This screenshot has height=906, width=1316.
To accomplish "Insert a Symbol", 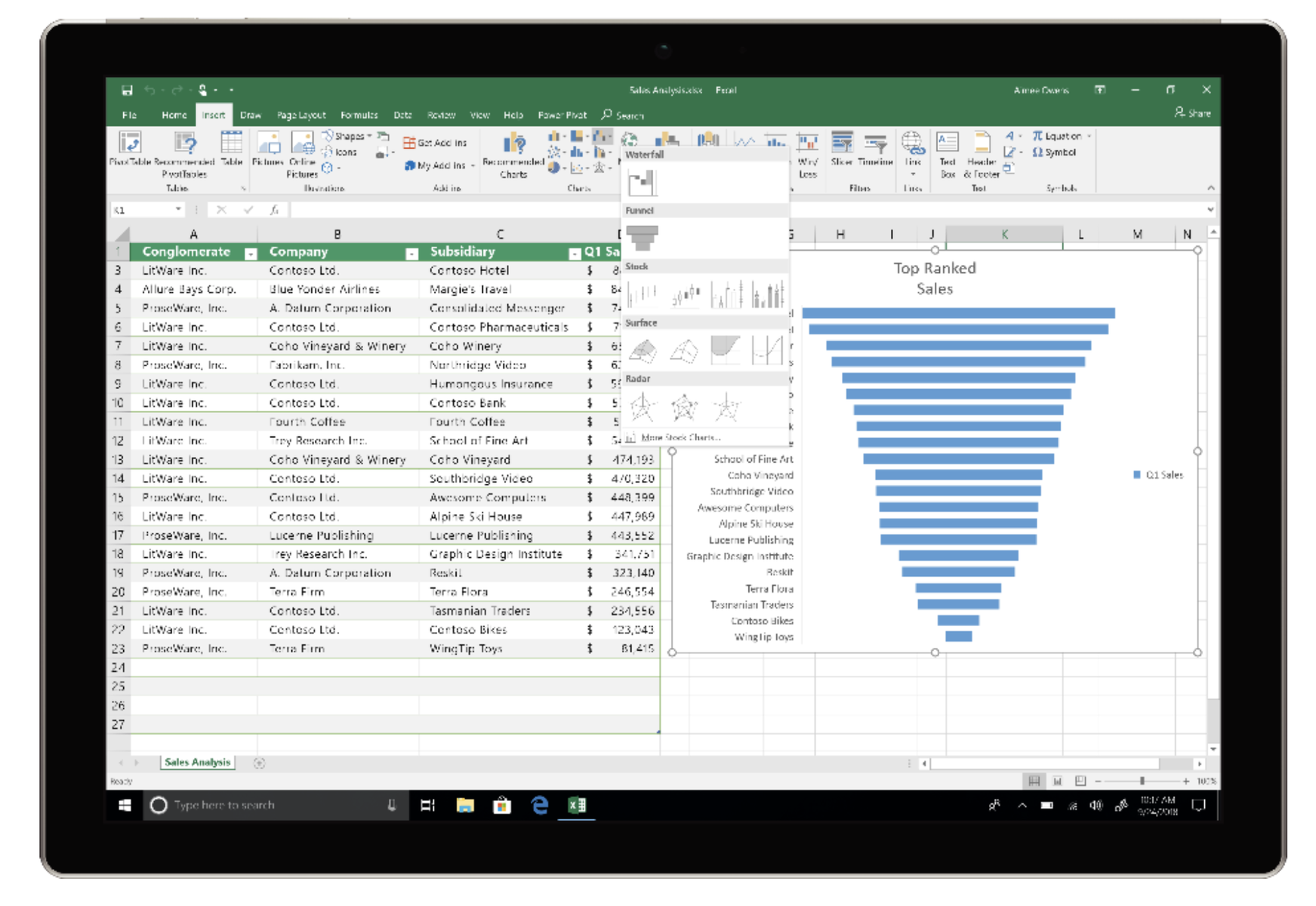I will [x=1054, y=152].
